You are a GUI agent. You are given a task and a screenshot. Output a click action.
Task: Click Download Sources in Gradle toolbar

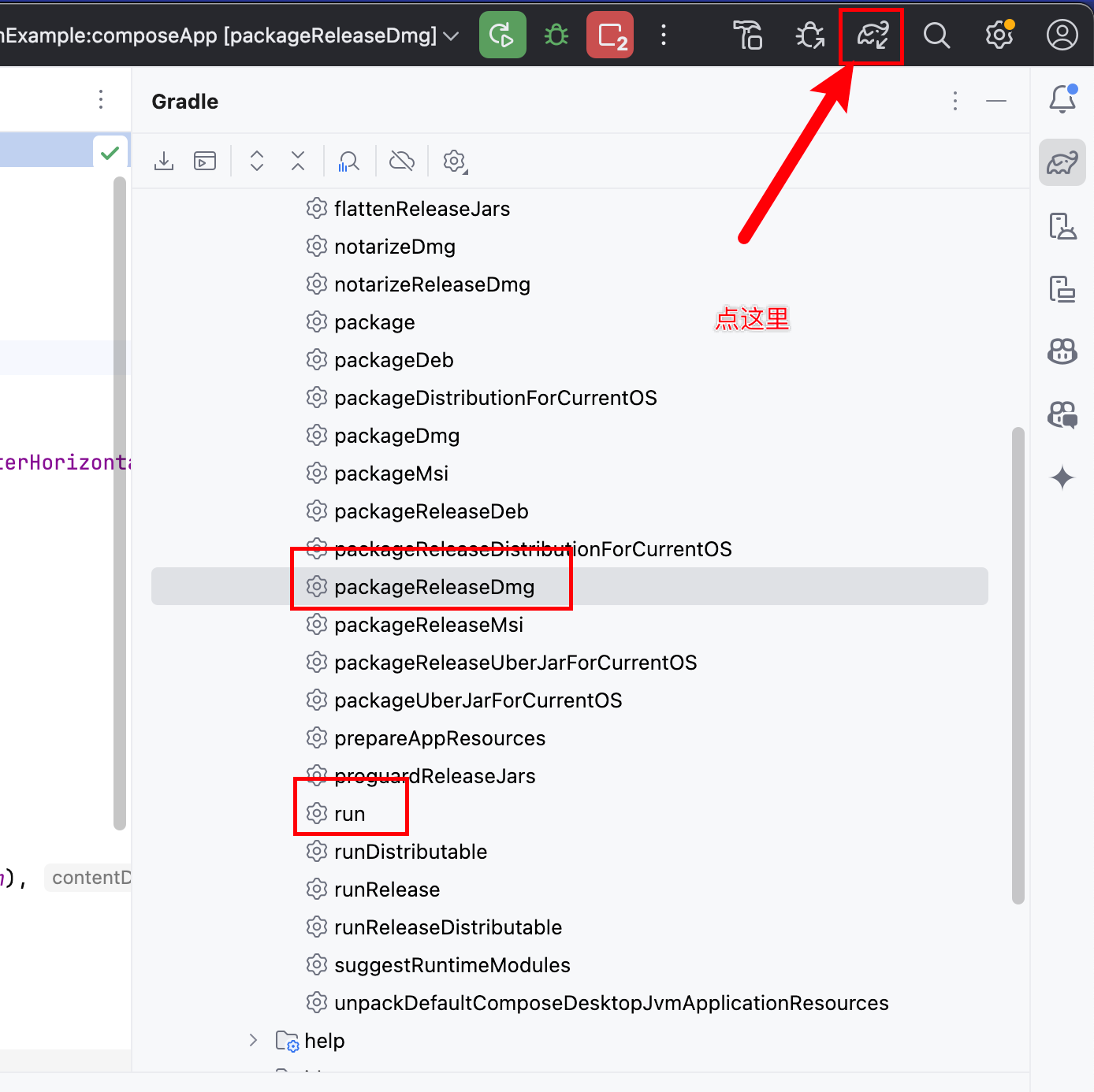point(164,161)
